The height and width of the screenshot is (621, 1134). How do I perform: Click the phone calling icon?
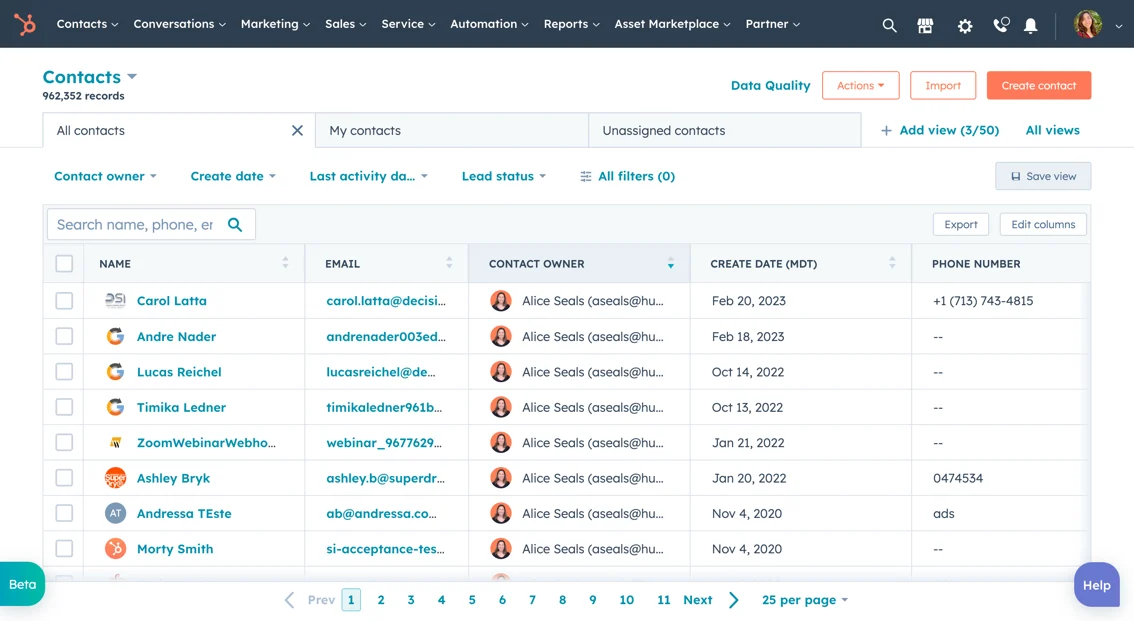coord(1000,25)
